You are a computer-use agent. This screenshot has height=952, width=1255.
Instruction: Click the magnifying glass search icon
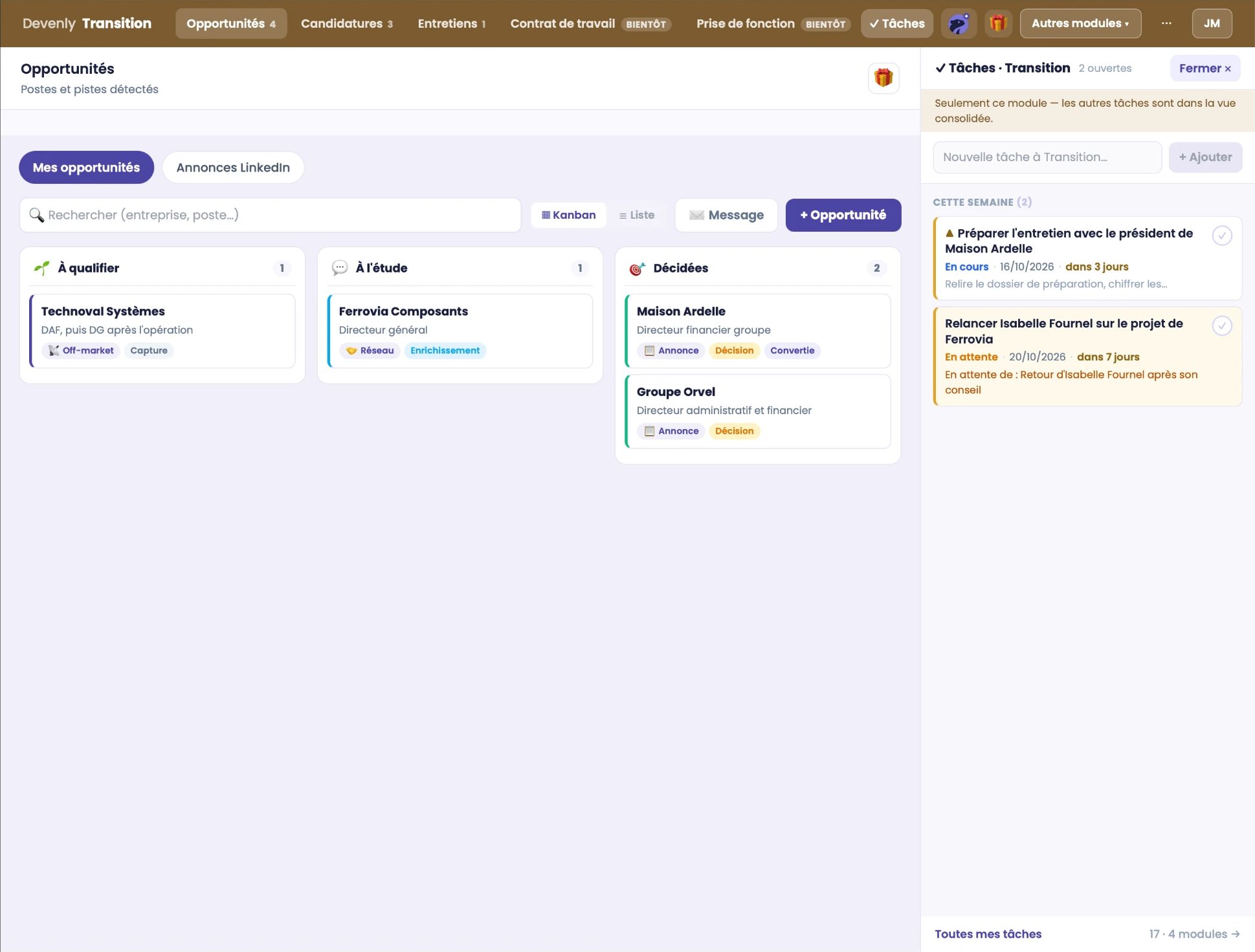pos(36,216)
